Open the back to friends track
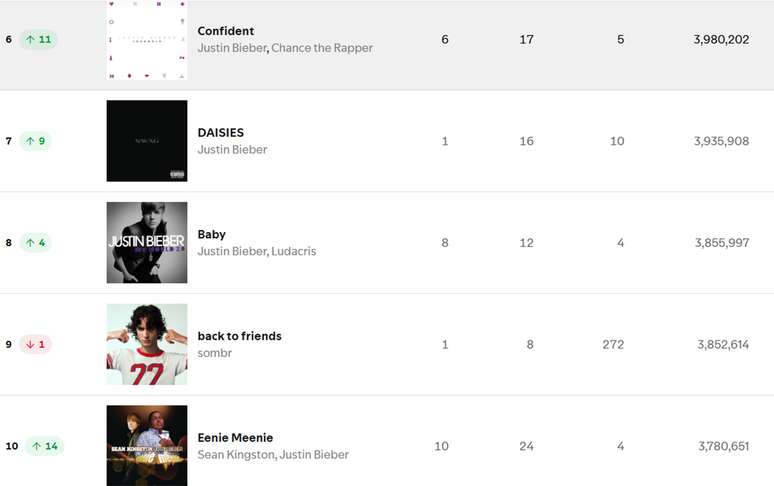This screenshot has height=486, width=774. (240, 336)
